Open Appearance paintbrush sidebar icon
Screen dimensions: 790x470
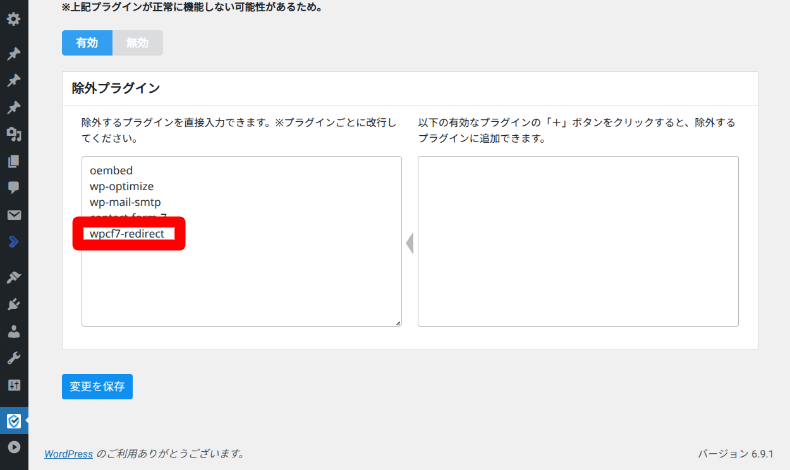pyautogui.click(x=14, y=277)
